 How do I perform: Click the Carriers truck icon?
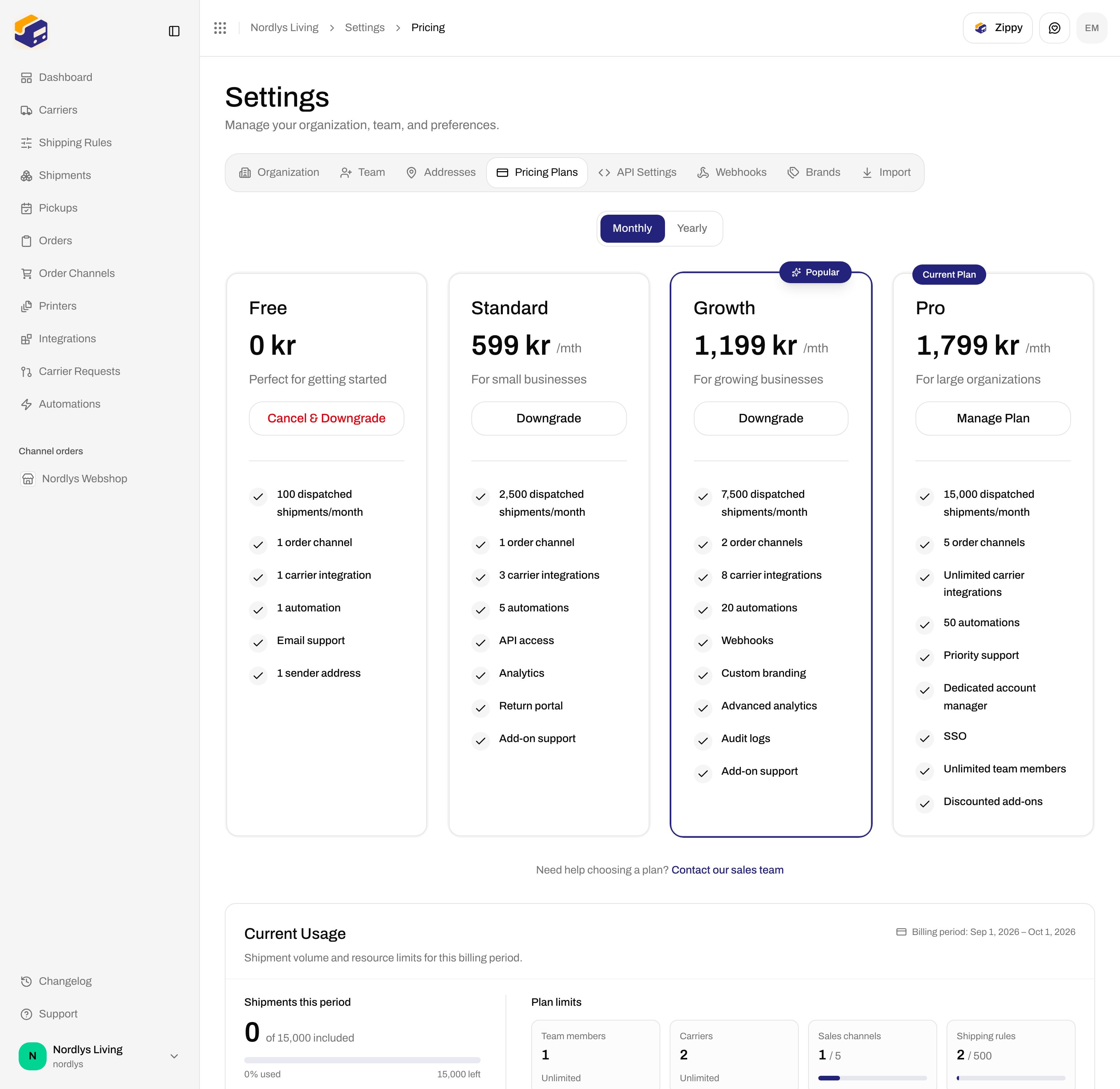pos(26,110)
